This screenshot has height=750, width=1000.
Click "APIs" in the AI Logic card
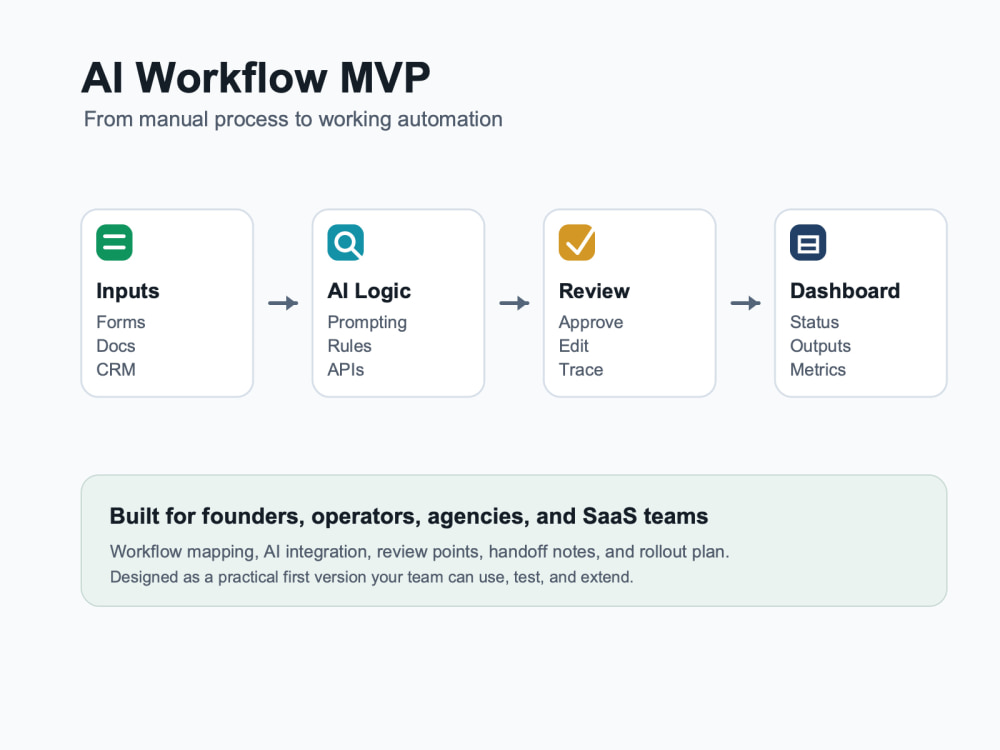[345, 370]
